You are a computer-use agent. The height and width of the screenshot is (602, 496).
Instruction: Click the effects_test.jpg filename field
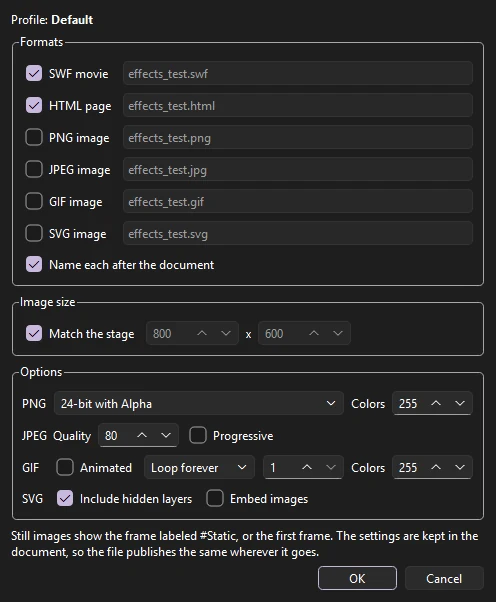click(298, 169)
